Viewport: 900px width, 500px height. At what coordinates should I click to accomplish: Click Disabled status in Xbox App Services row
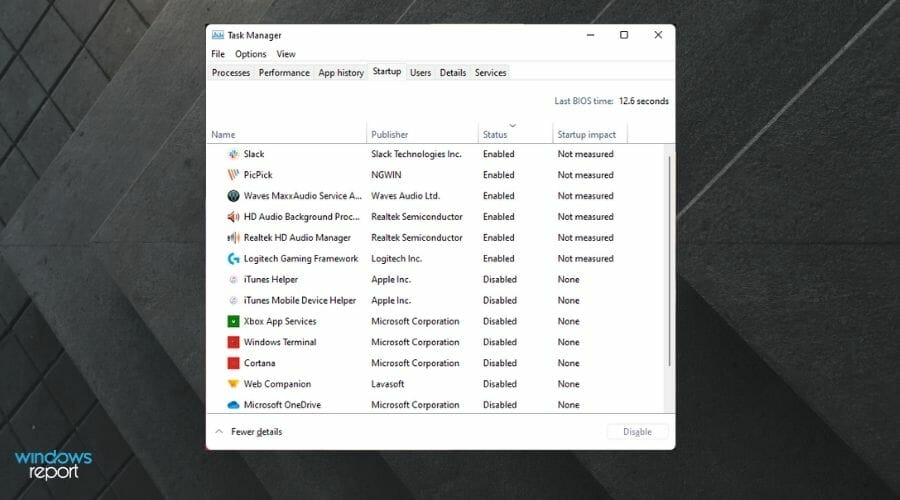499,321
